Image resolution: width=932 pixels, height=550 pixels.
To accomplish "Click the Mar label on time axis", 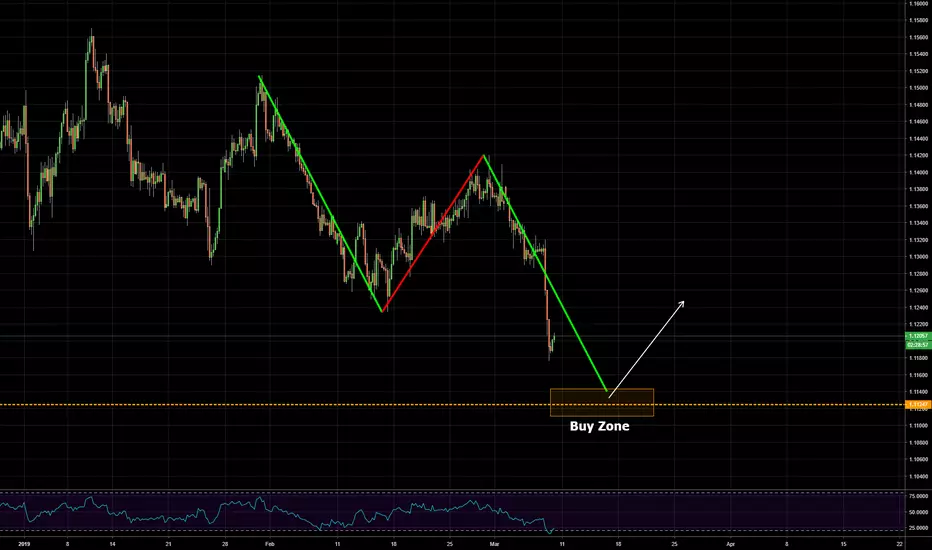I will (x=494, y=543).
